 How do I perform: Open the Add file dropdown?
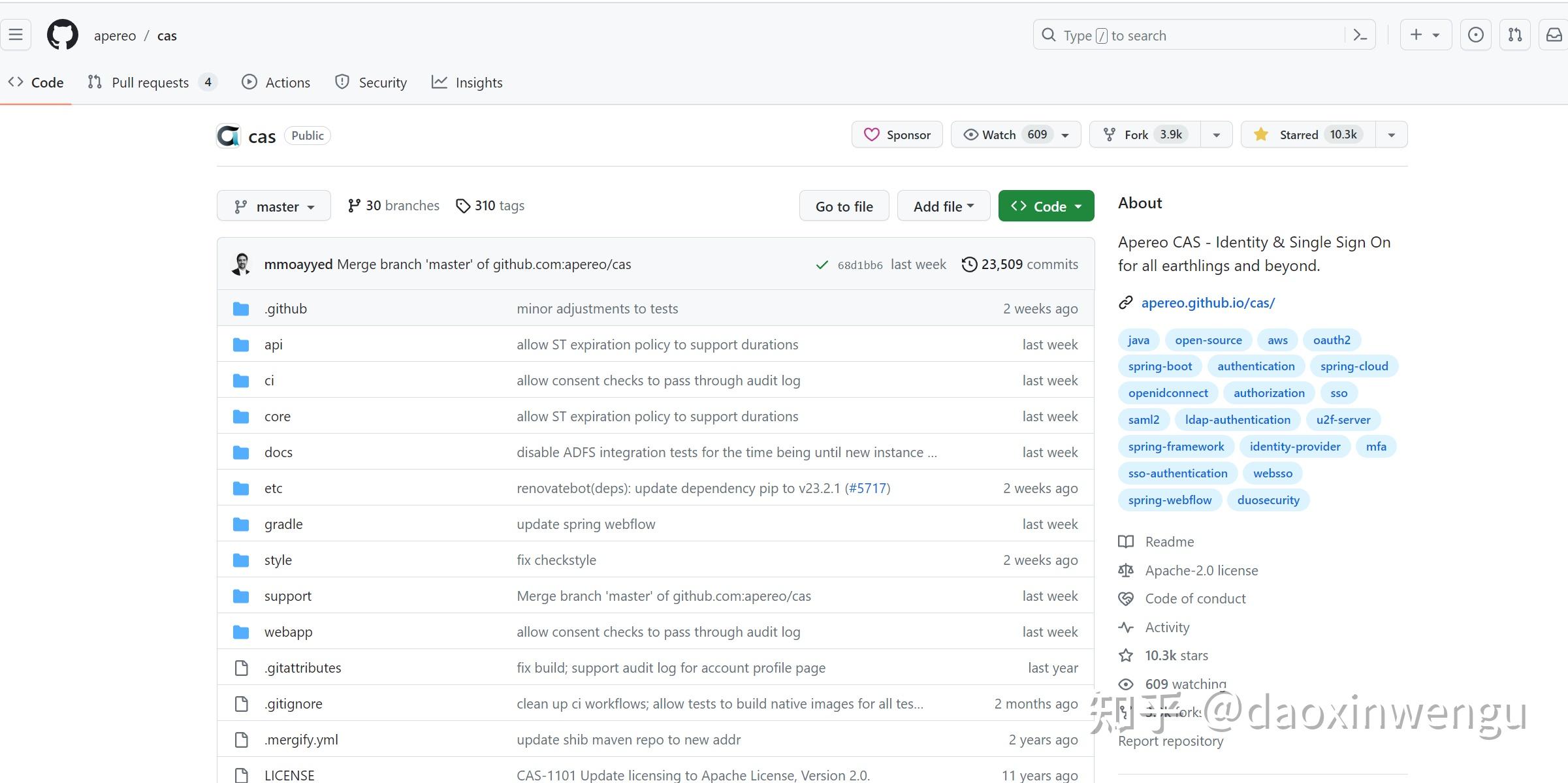click(x=943, y=206)
